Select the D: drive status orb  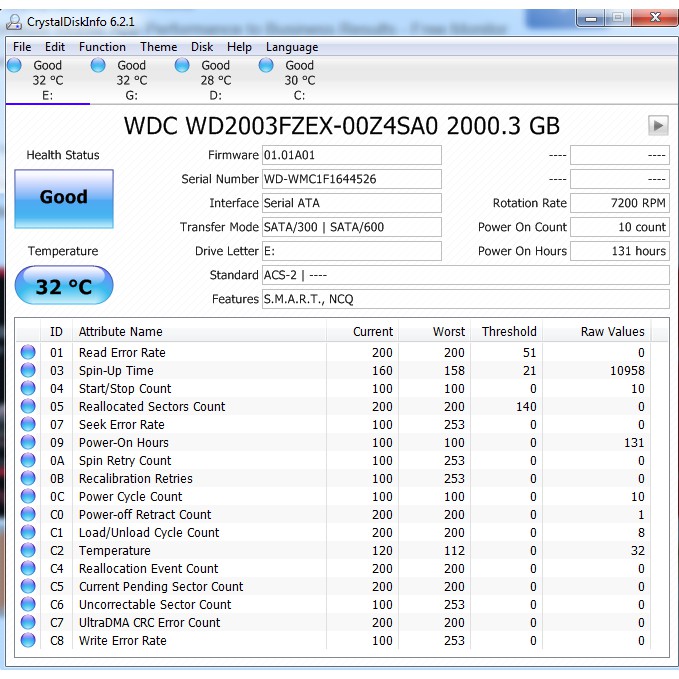tap(182, 66)
